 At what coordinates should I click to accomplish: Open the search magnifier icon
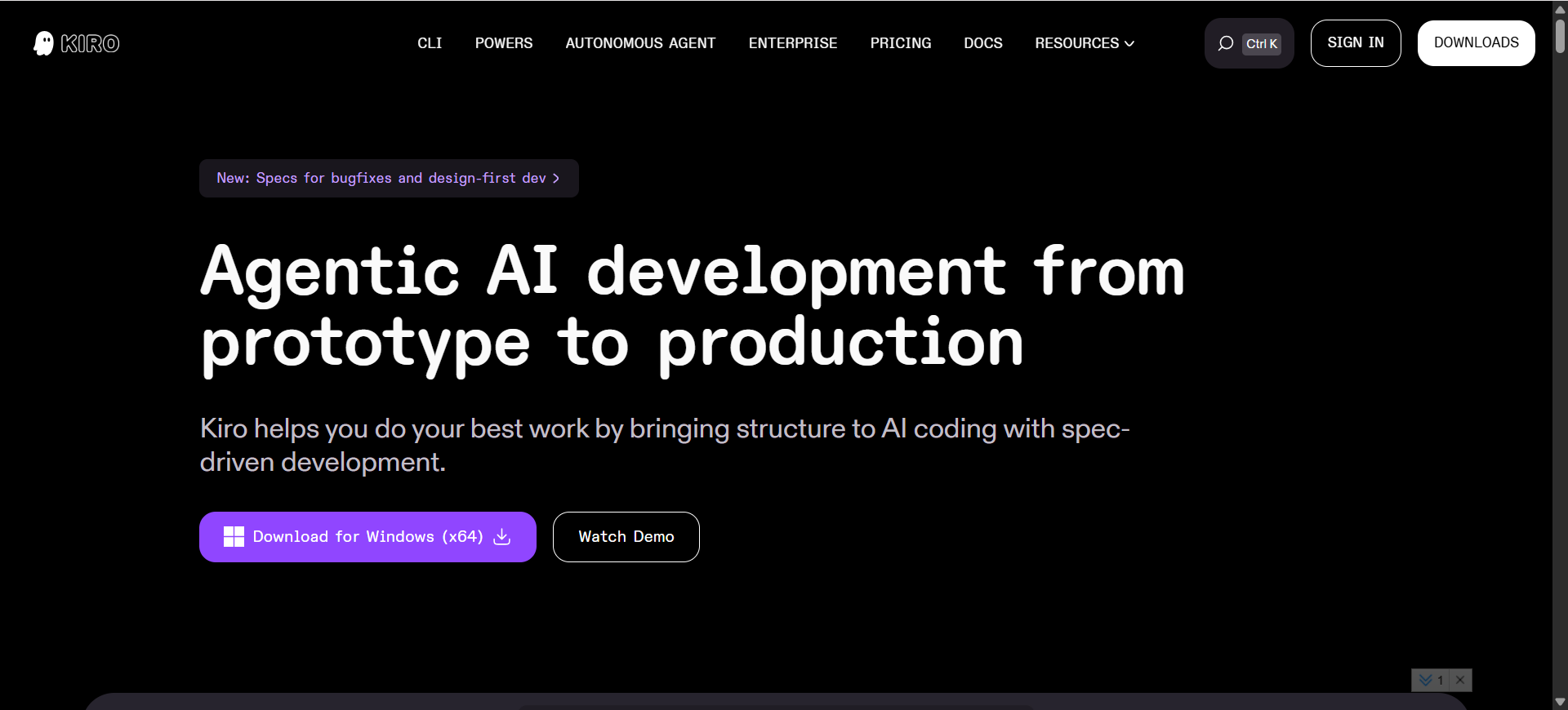click(x=1225, y=43)
